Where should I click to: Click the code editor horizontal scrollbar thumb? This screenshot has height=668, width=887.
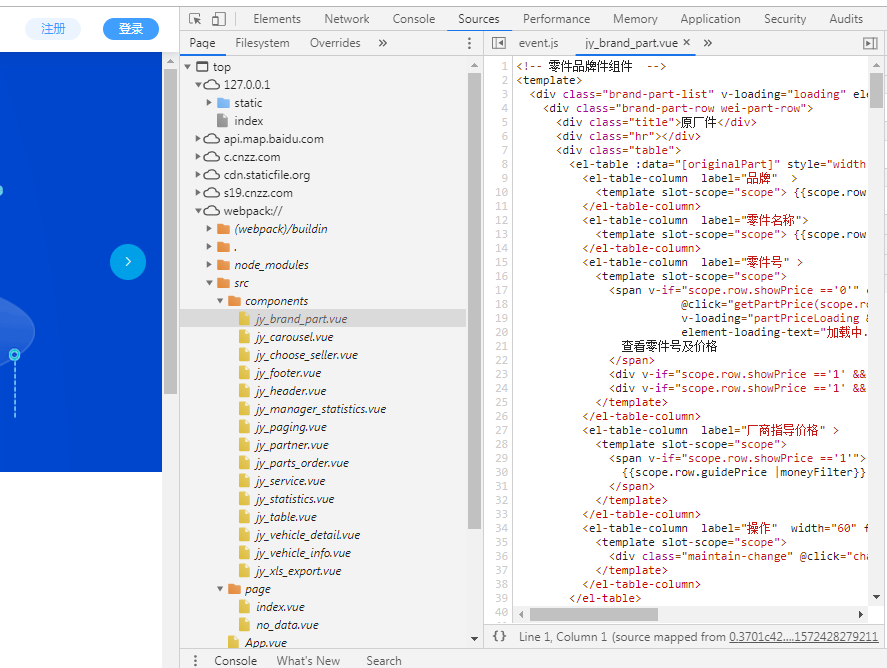[x=593, y=614]
